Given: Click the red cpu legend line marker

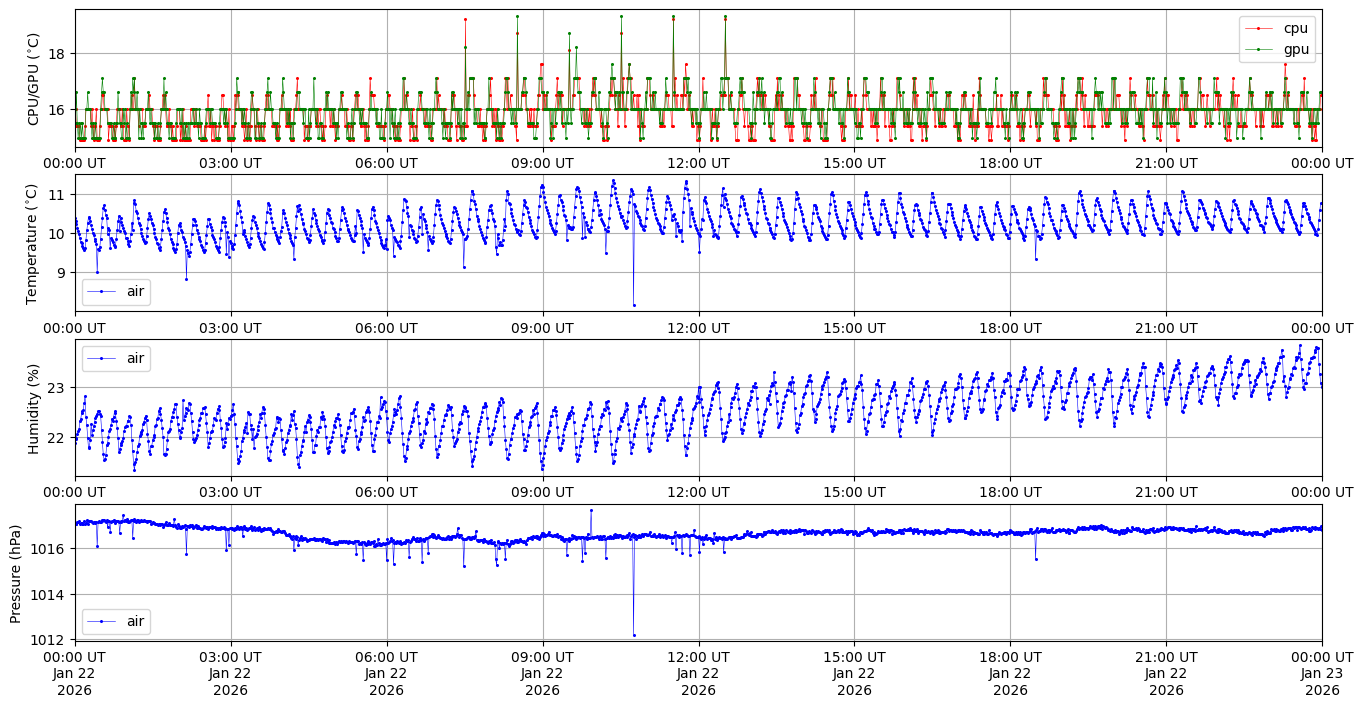Looking at the screenshot, I should (1259, 29).
